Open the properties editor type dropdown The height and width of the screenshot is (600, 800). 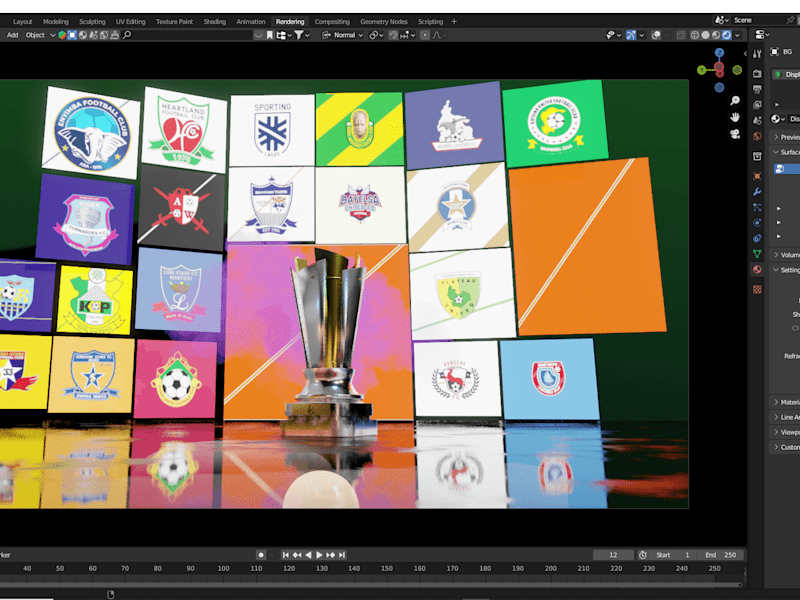(x=762, y=35)
